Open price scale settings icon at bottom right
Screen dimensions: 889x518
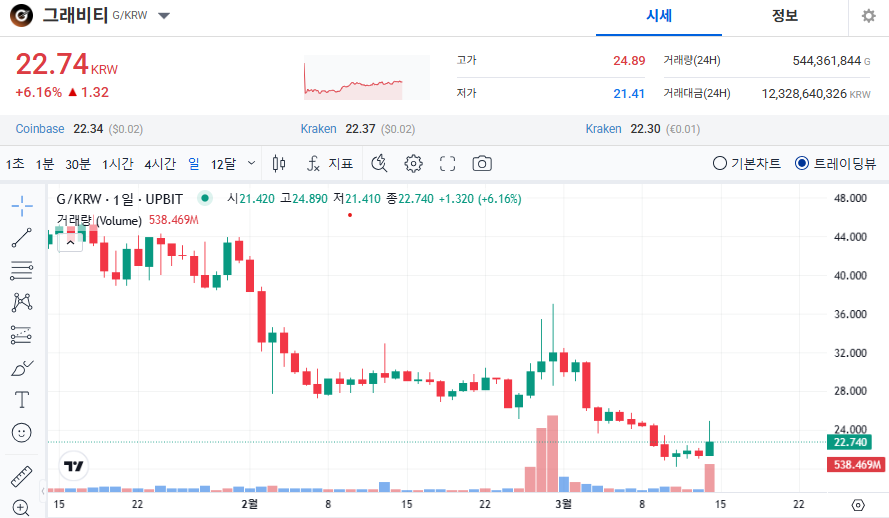(x=858, y=505)
